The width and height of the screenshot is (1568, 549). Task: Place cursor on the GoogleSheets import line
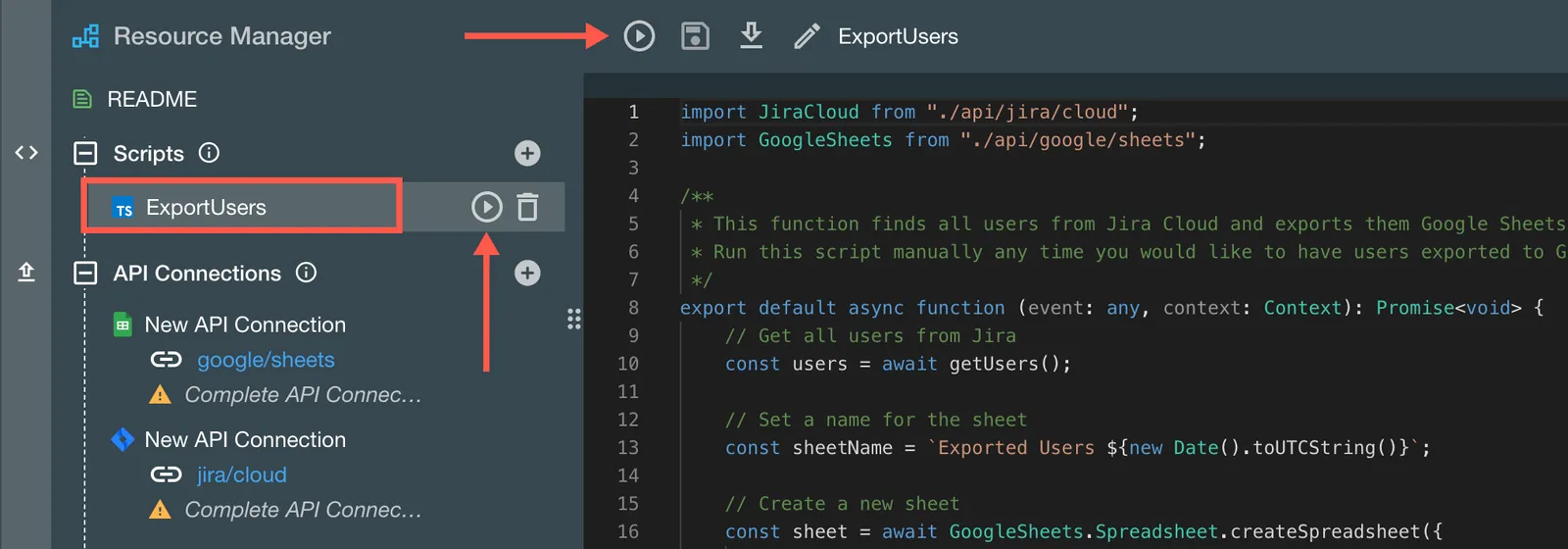[x=943, y=140]
